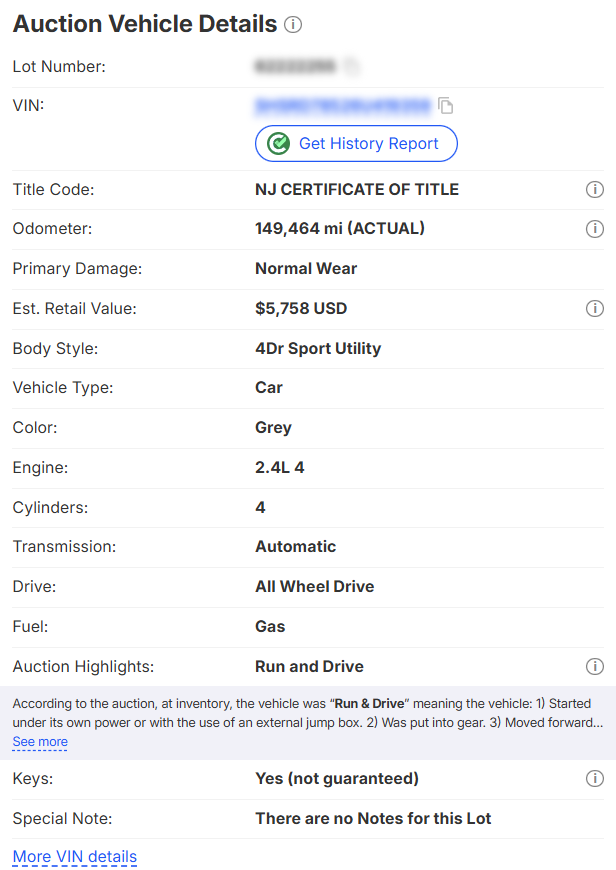Click the Auction Vehicle Details heading

(144, 24)
